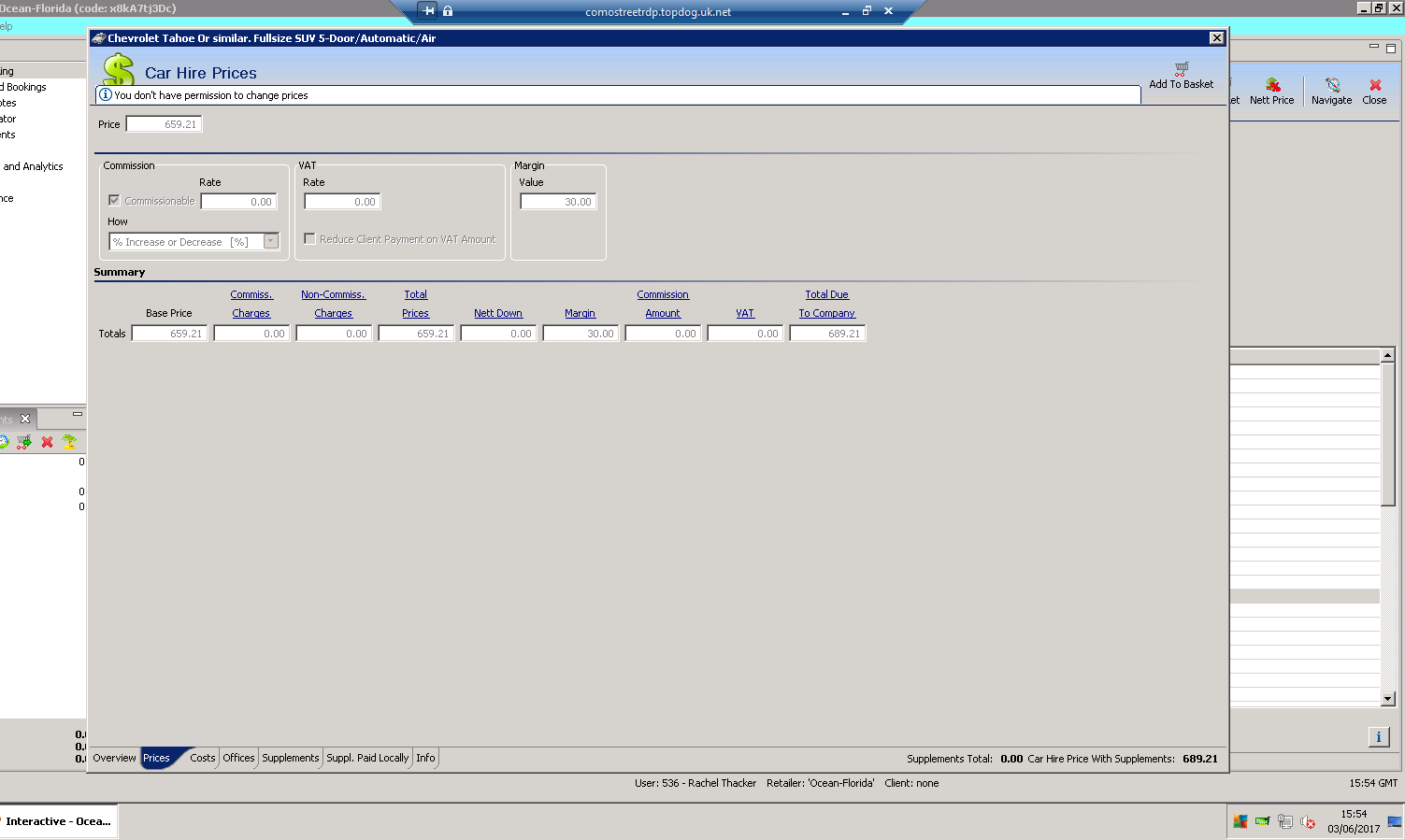
Task: Click the Price input field showing 659.21
Action: [x=164, y=124]
